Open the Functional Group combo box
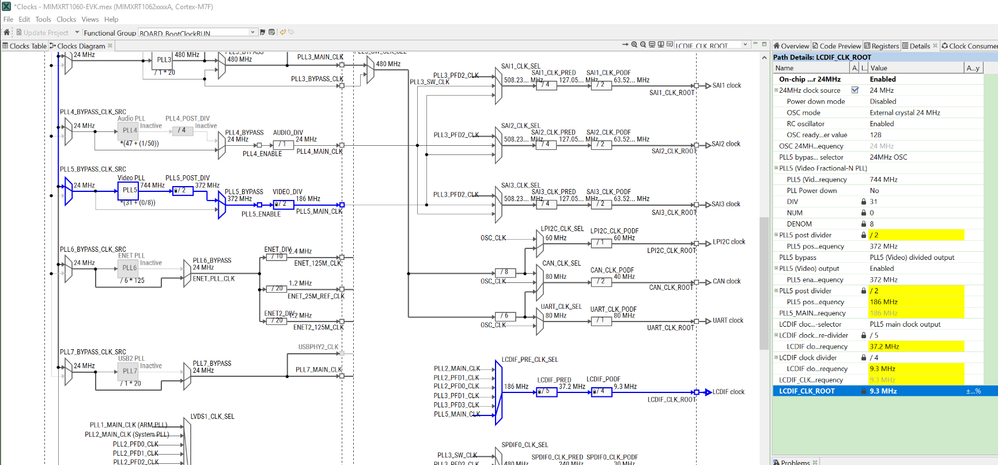998x465 pixels. coord(198,32)
